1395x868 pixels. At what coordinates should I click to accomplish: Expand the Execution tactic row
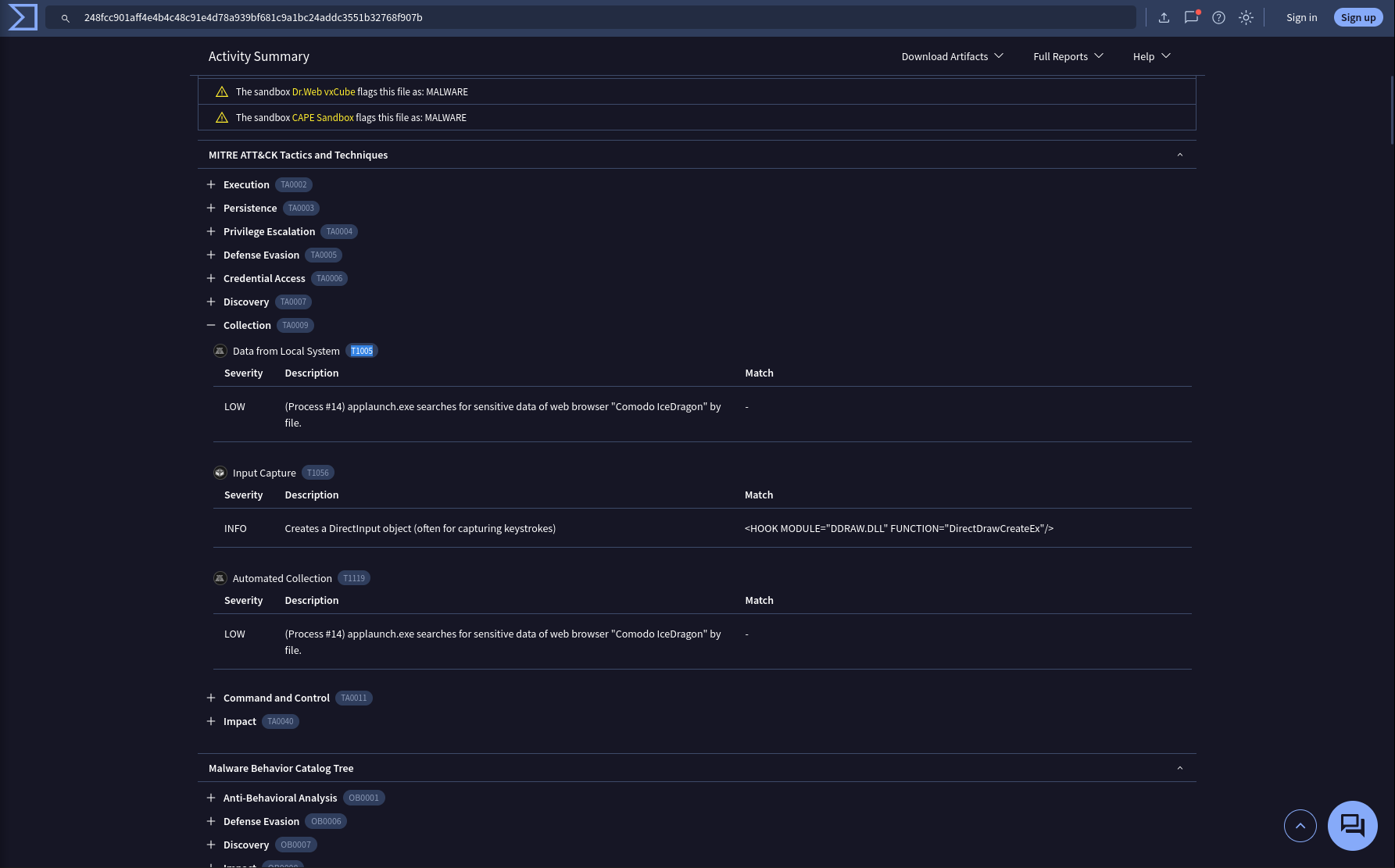[211, 184]
